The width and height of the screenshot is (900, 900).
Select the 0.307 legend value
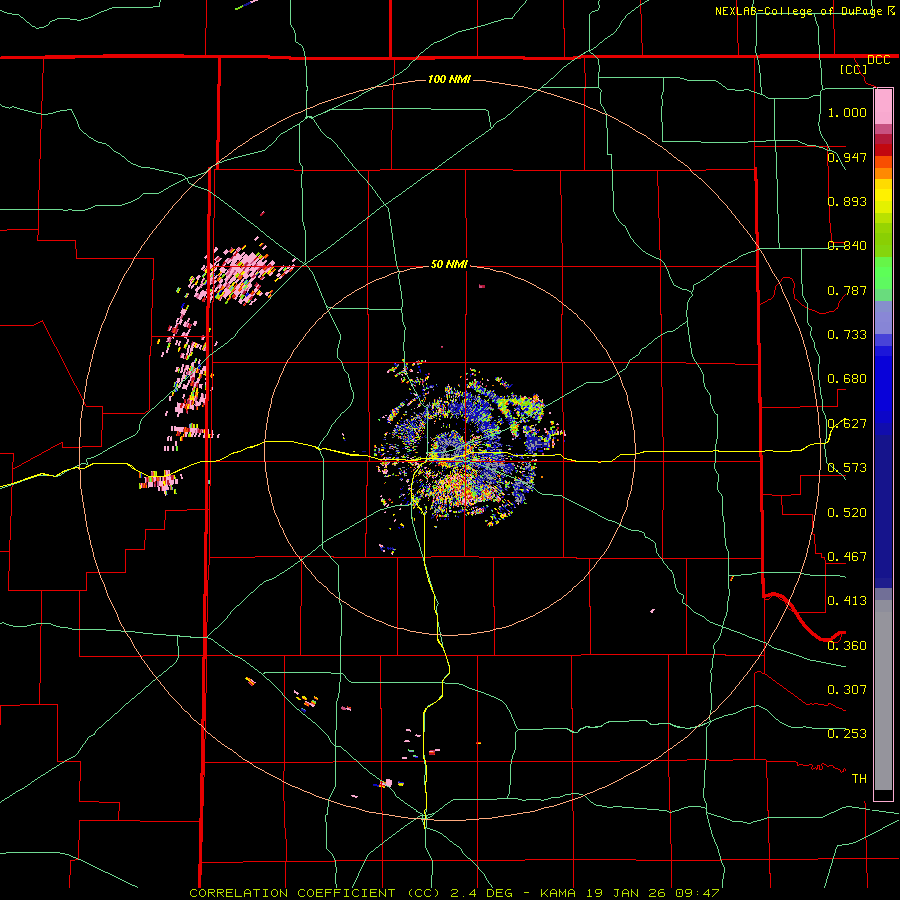pos(847,690)
